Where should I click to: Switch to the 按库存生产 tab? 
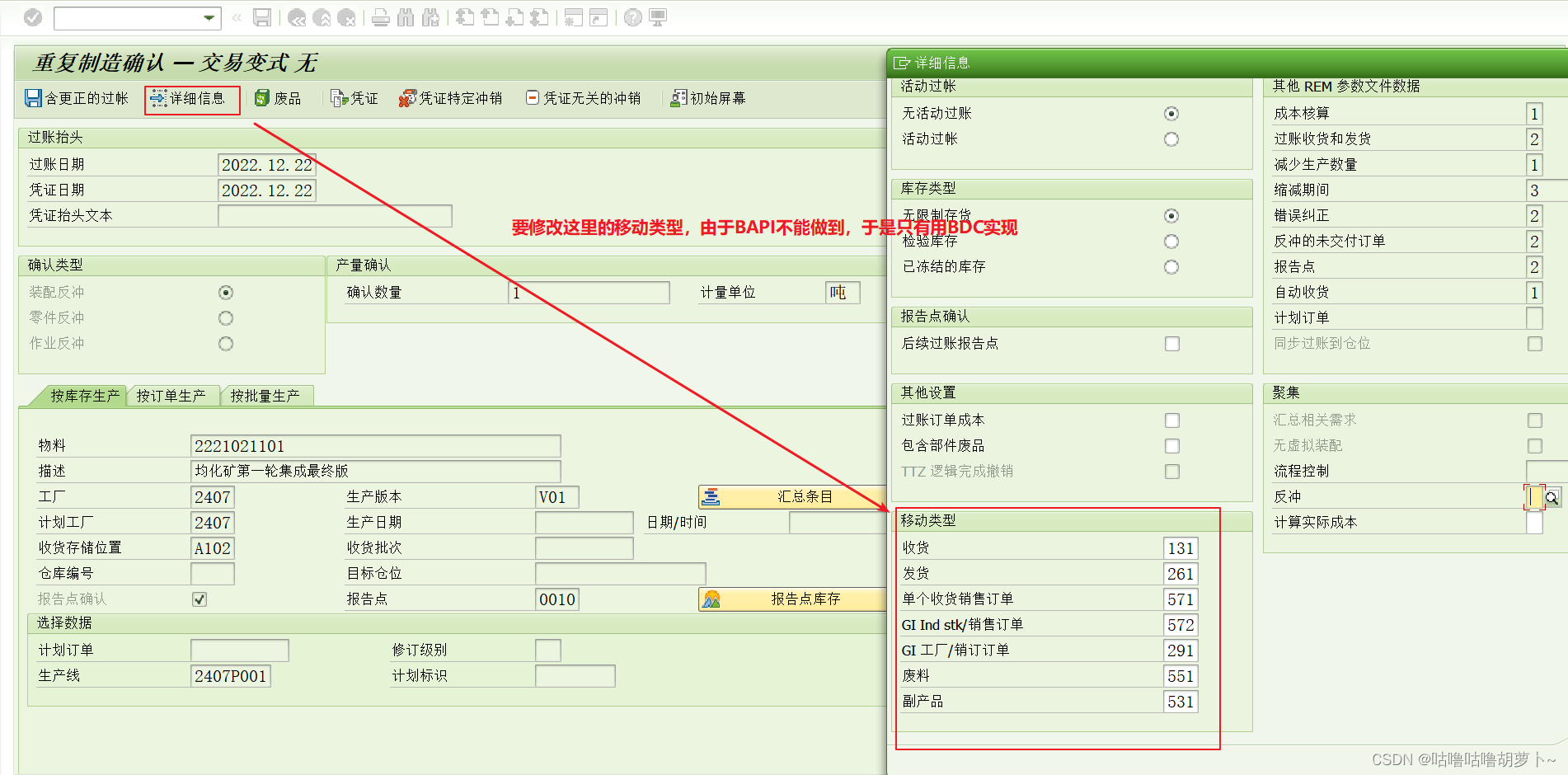pyautogui.click(x=84, y=396)
